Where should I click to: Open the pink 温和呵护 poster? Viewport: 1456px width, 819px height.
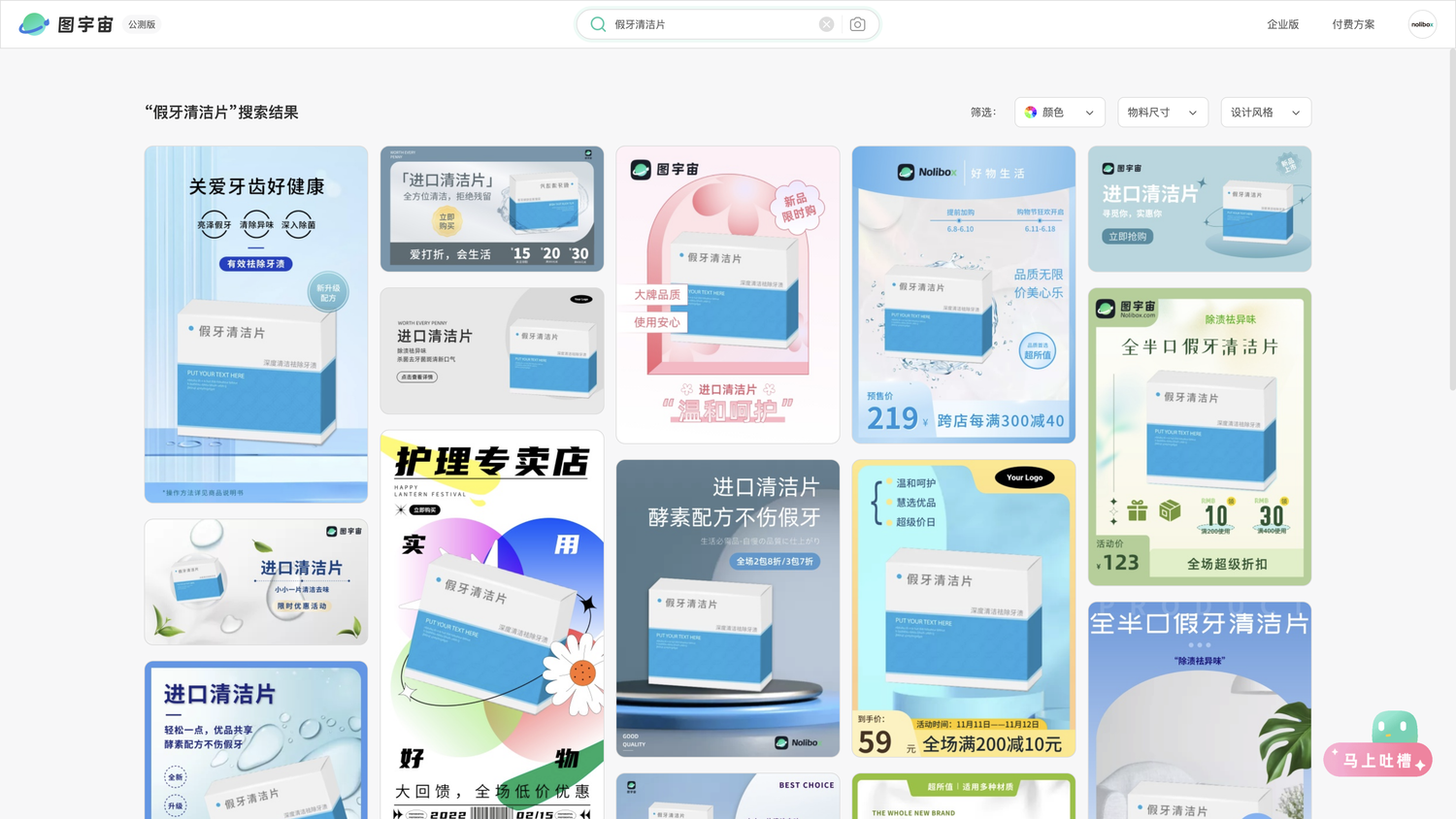(x=728, y=295)
